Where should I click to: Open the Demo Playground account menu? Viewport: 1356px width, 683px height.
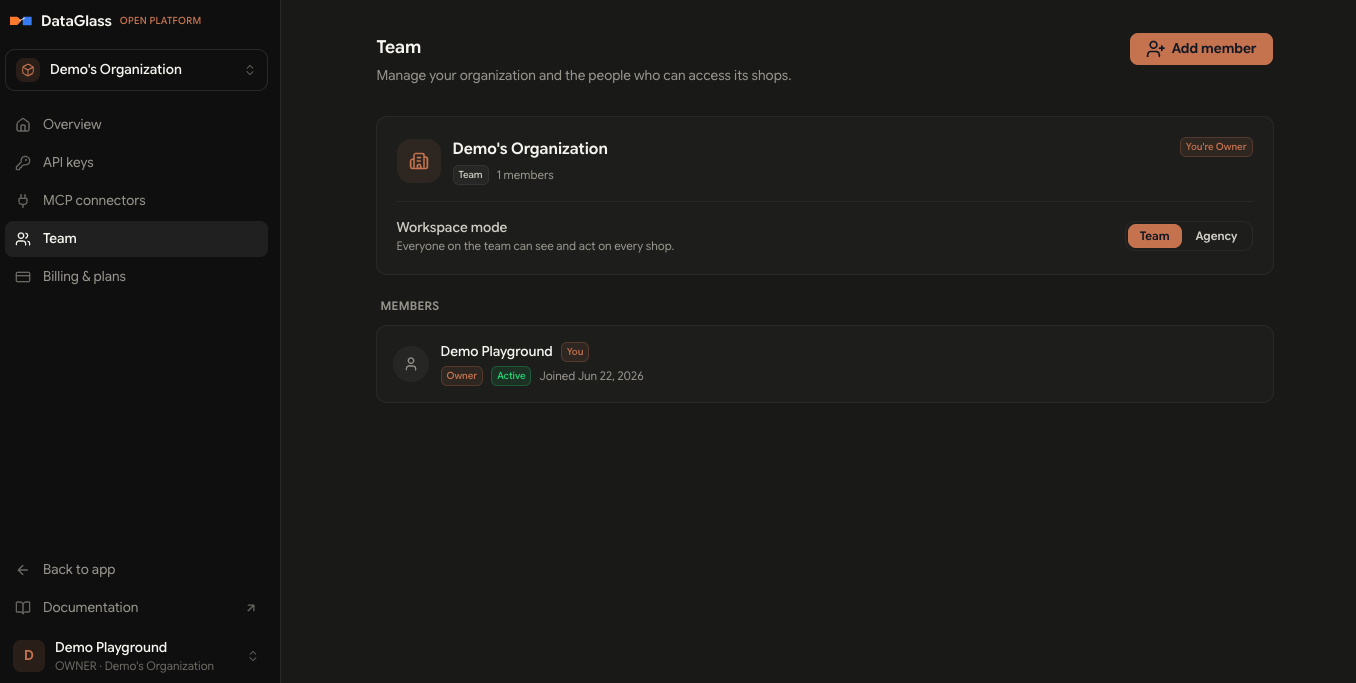point(137,656)
